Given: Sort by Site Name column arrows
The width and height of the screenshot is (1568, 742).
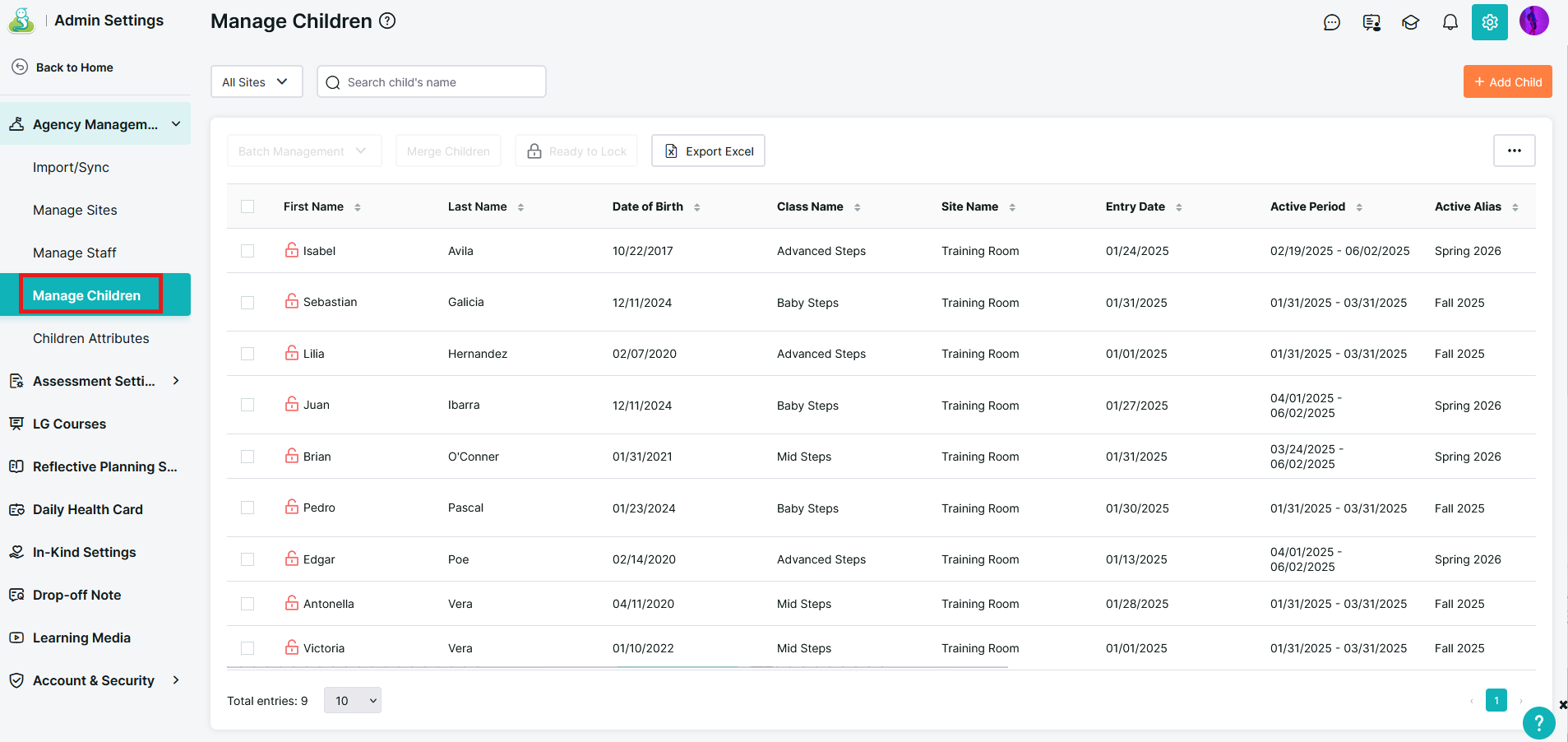Looking at the screenshot, I should coord(1012,207).
